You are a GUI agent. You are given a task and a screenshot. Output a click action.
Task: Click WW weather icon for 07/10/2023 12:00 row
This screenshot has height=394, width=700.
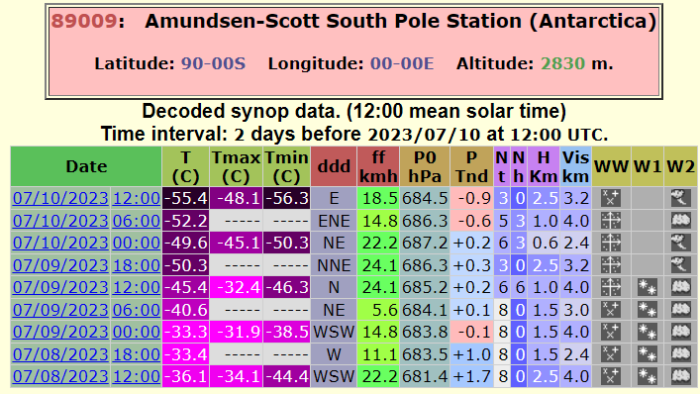pos(611,198)
